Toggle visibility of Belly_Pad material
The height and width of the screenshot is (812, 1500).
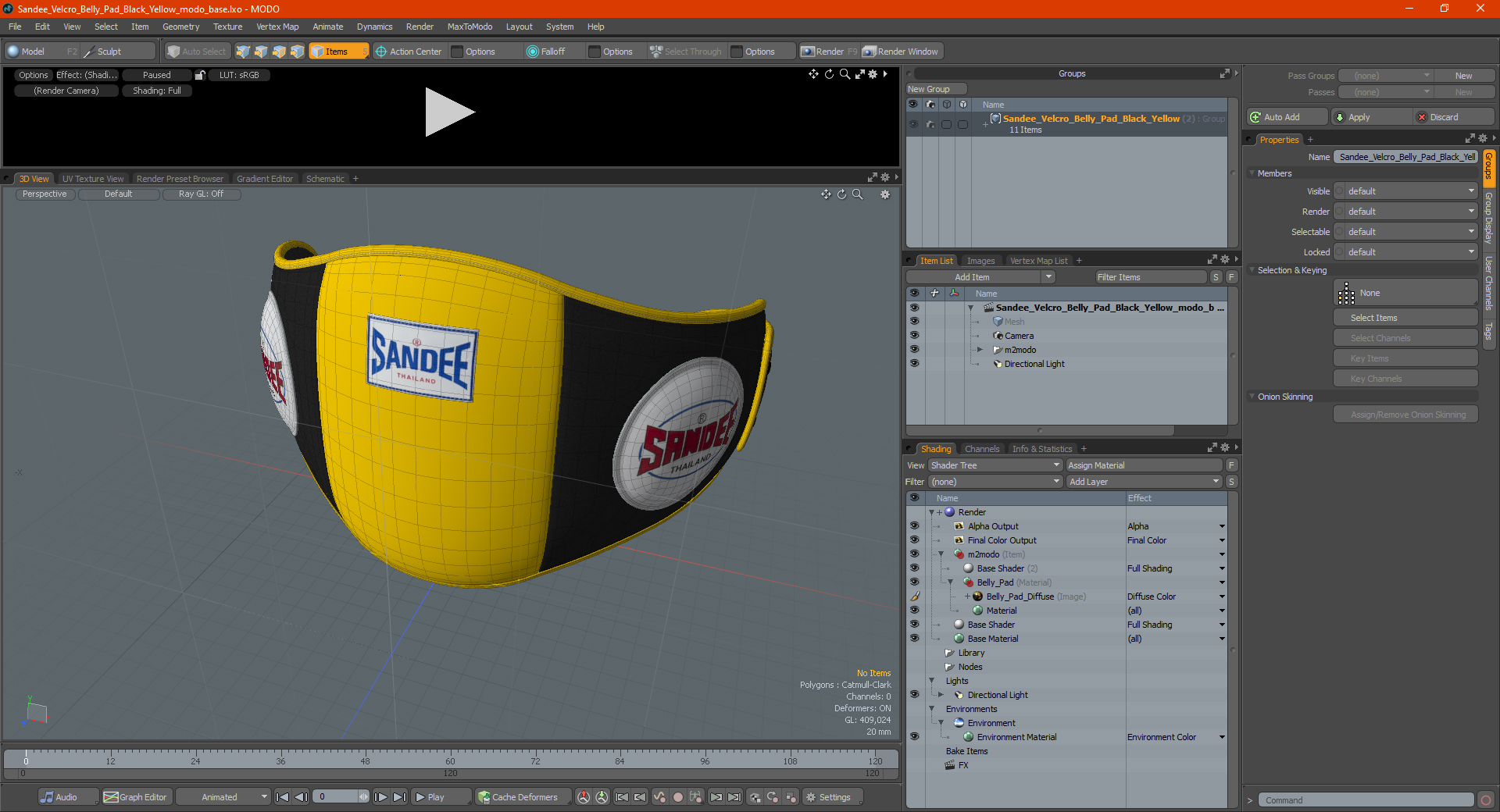point(914,582)
